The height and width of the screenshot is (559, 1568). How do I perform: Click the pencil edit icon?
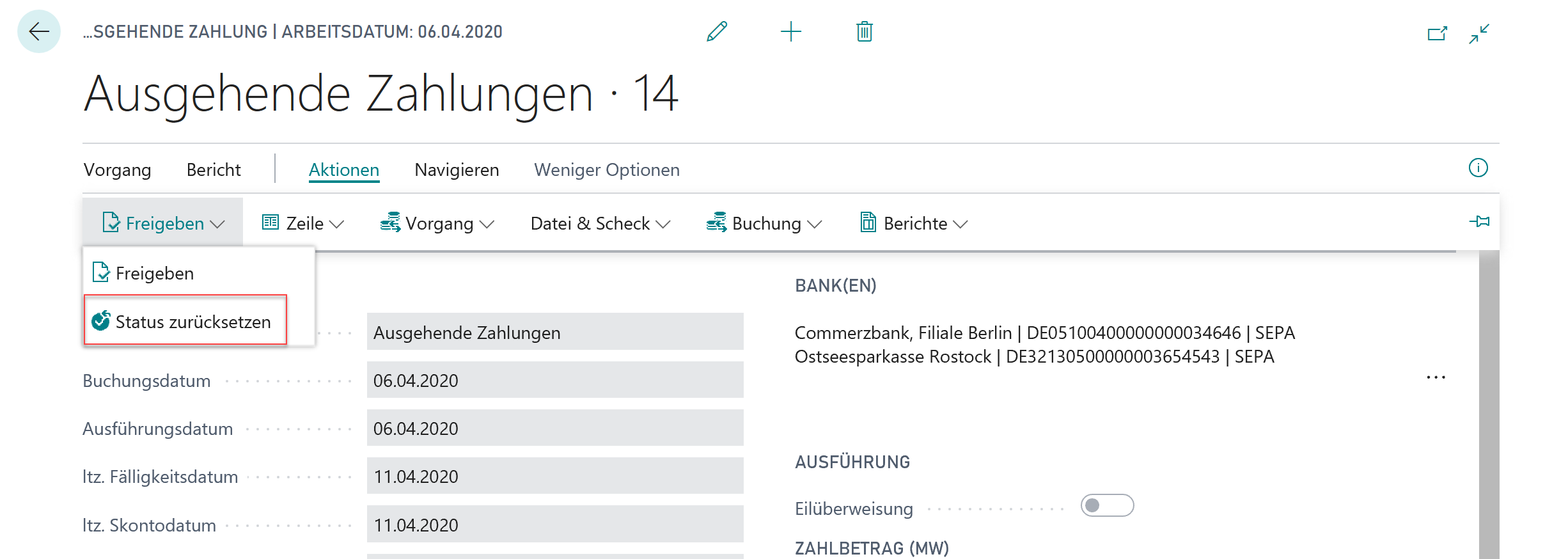717,31
